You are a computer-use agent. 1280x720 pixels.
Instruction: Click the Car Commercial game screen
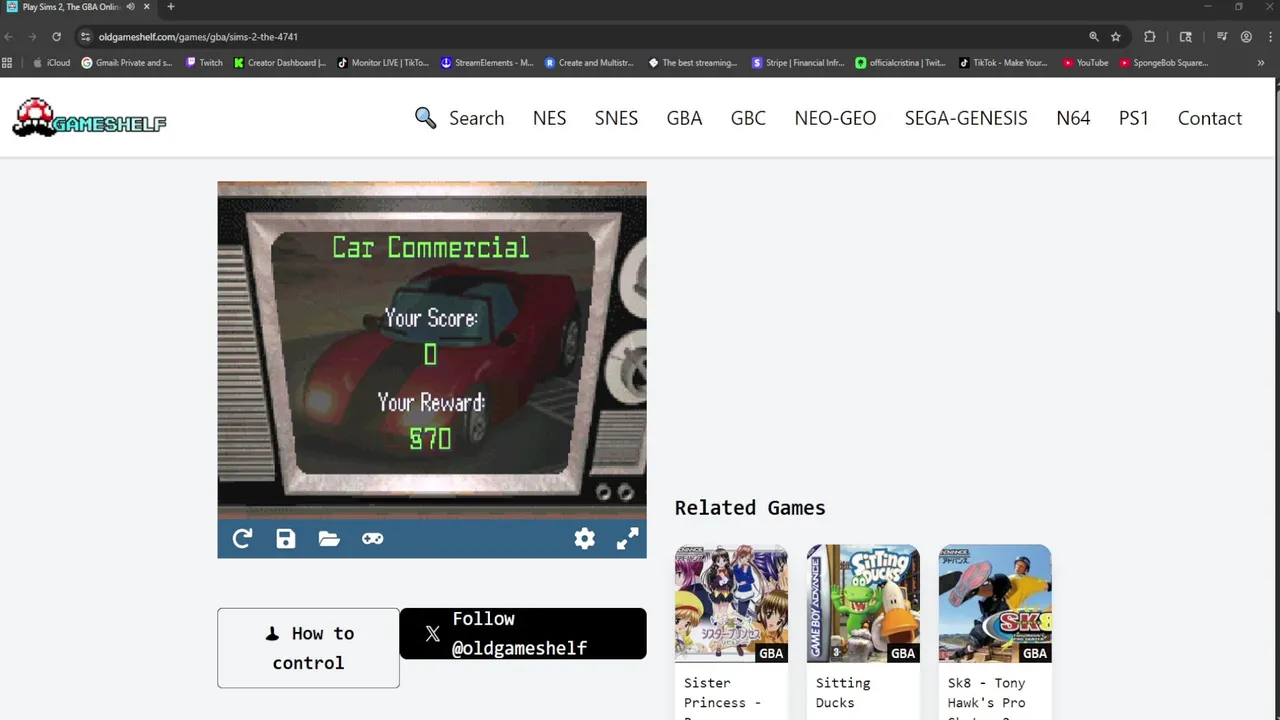(x=432, y=350)
